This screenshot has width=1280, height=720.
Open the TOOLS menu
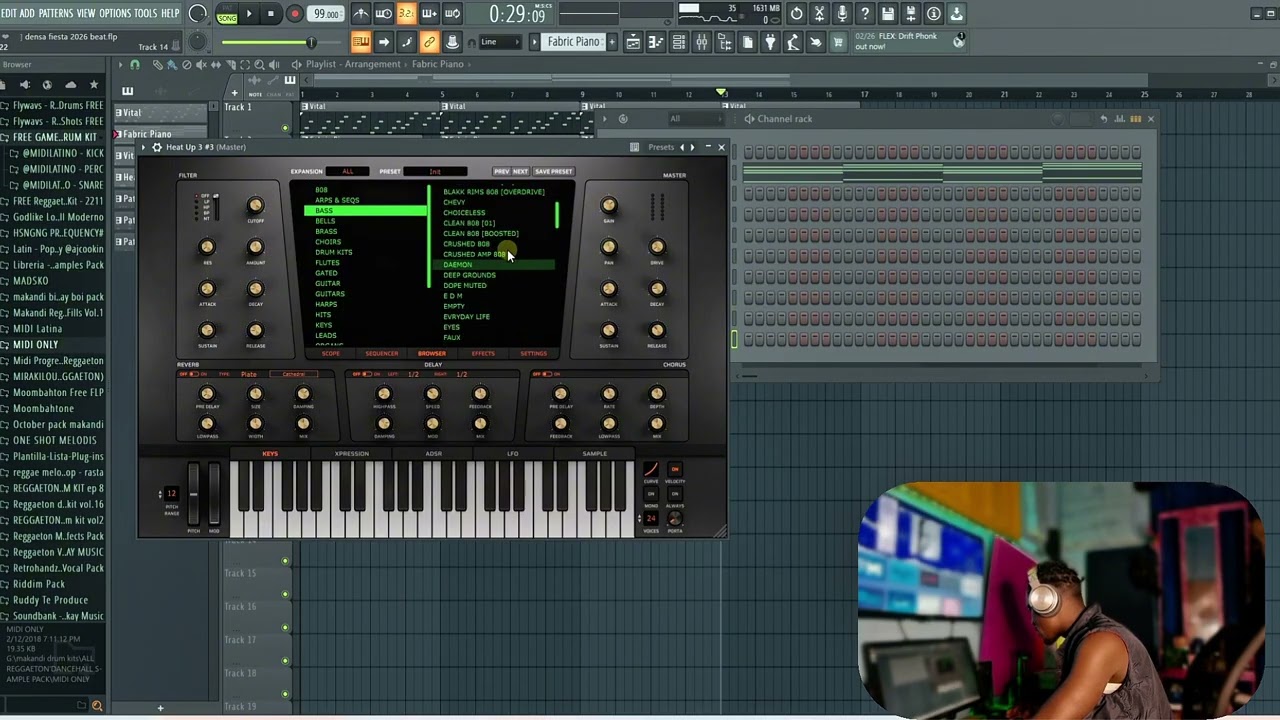point(146,13)
